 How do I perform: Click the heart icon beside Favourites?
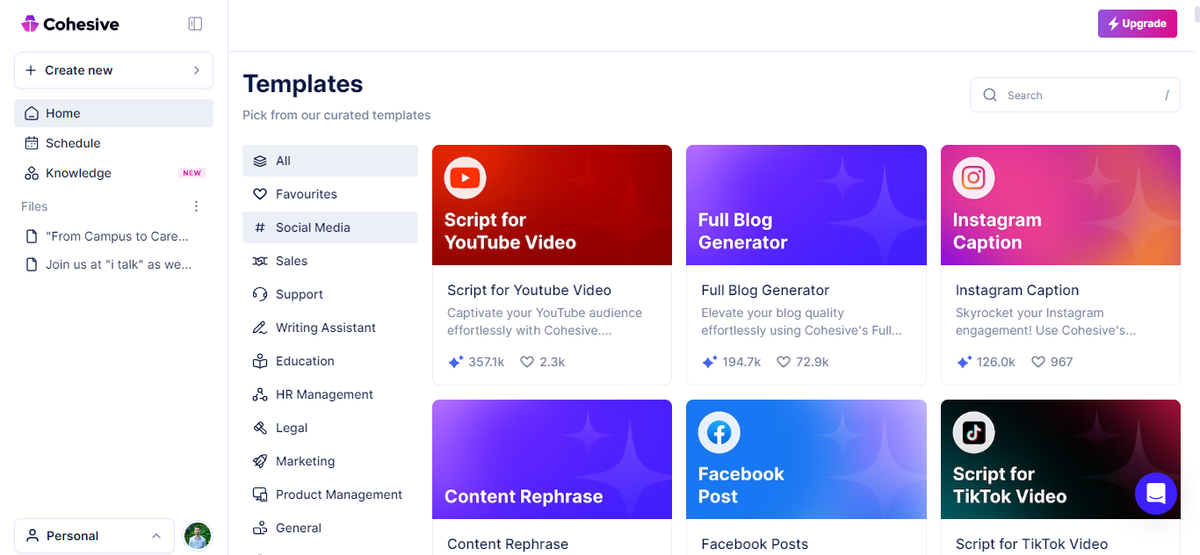click(x=260, y=194)
